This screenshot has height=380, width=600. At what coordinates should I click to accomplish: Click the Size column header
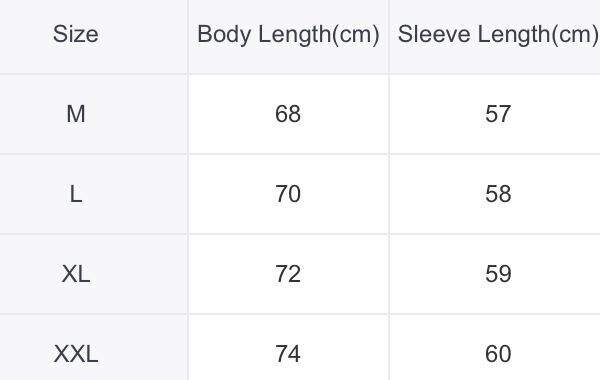[x=76, y=34]
